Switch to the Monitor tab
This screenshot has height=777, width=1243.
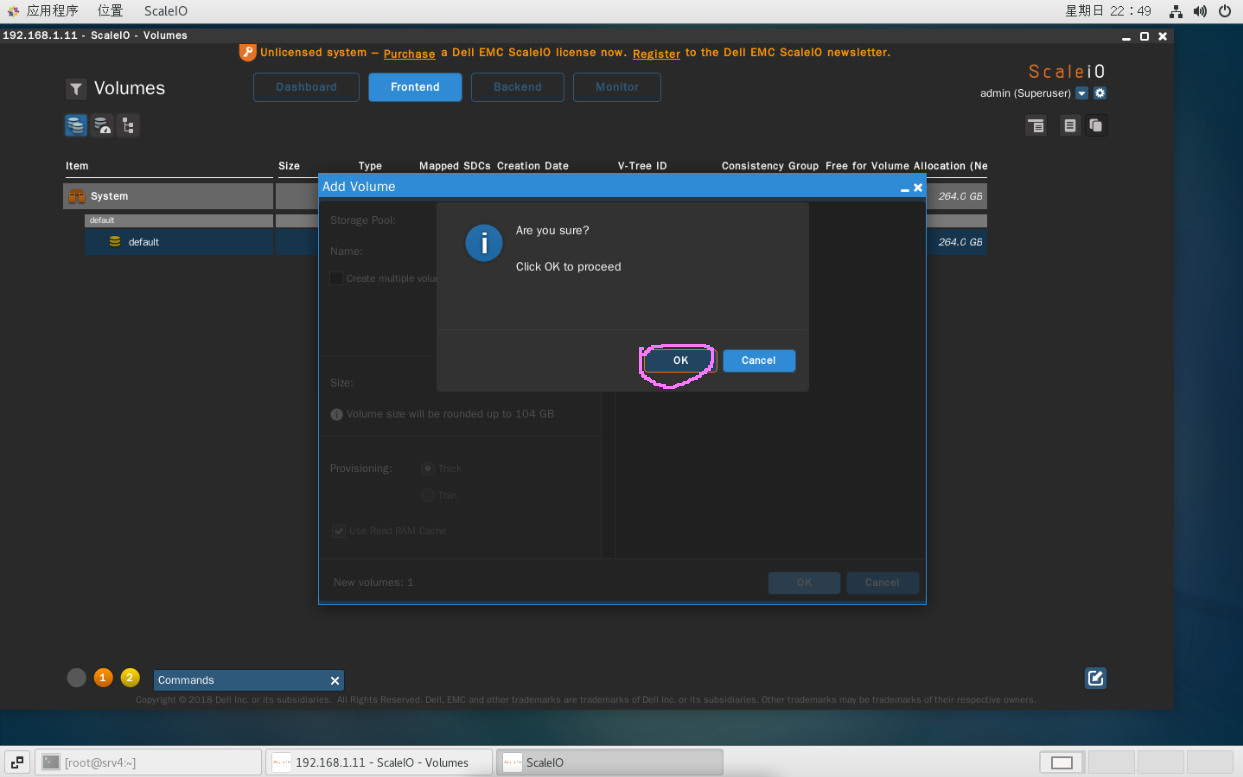pyautogui.click(x=617, y=87)
